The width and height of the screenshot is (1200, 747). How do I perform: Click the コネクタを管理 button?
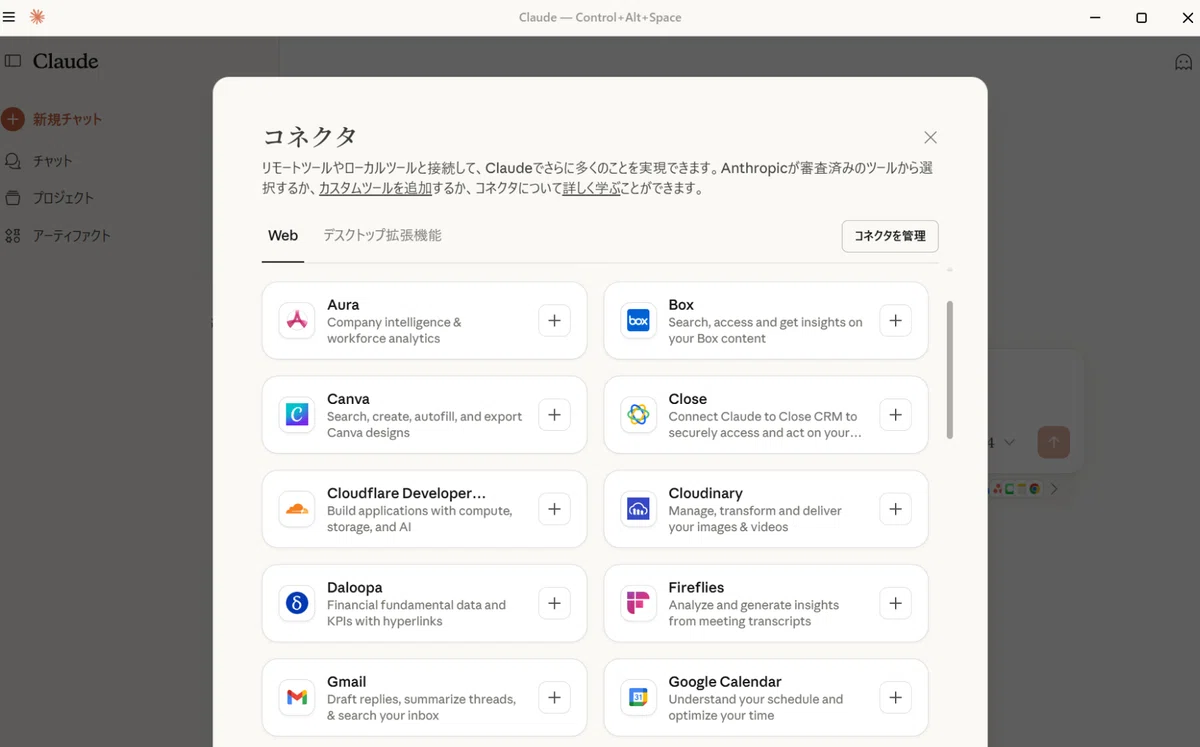pyautogui.click(x=890, y=236)
